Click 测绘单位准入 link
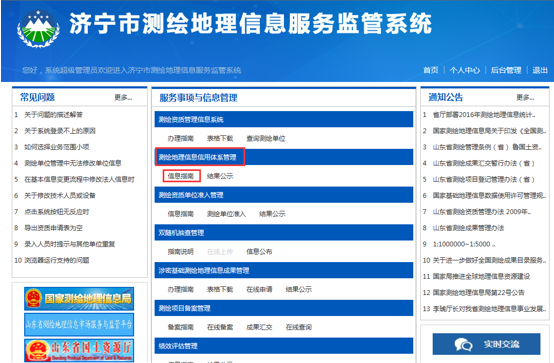 [226, 213]
